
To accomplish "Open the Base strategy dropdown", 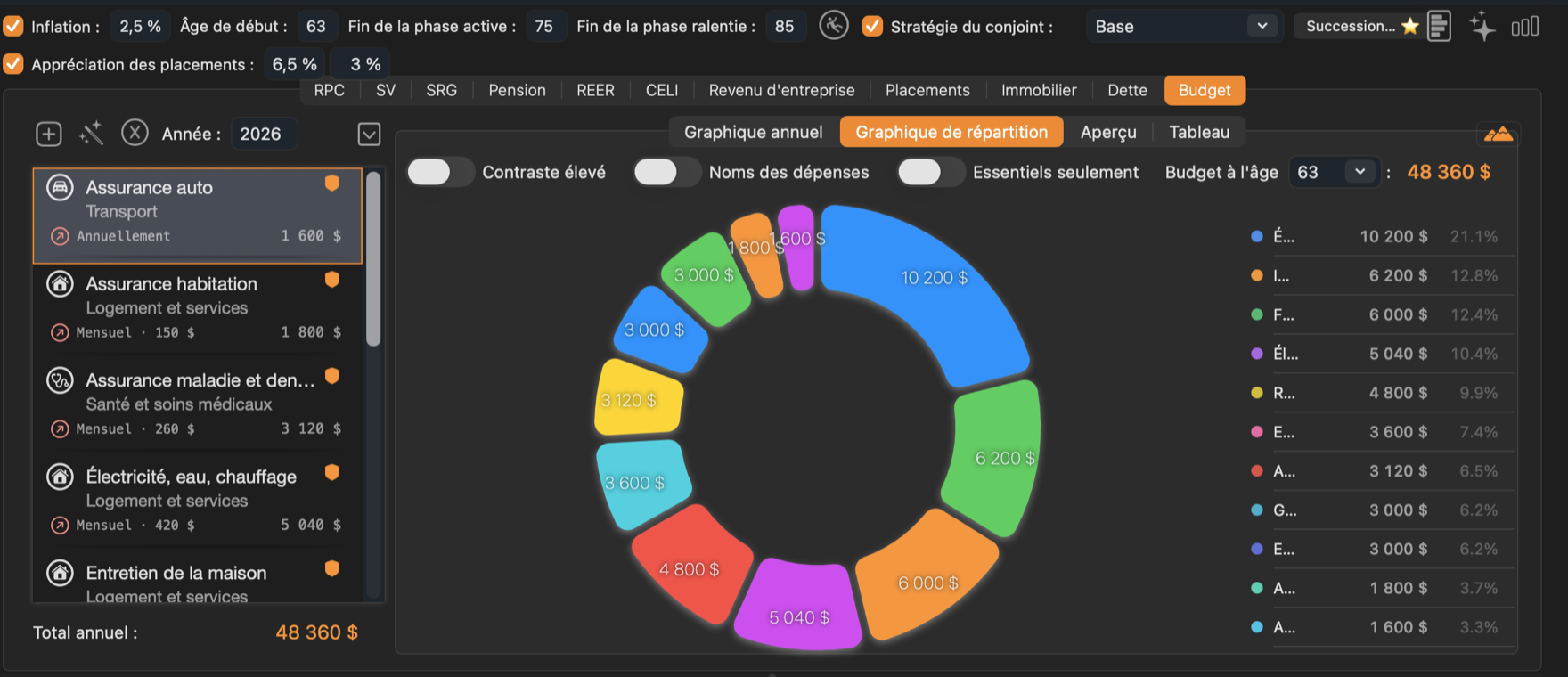I will [x=1182, y=26].
